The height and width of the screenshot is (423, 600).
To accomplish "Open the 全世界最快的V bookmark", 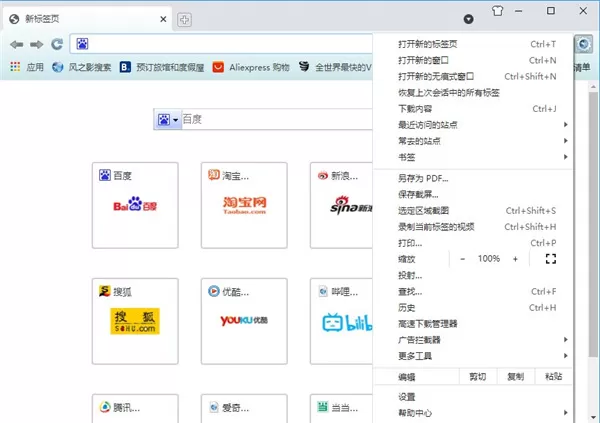I will (x=335, y=67).
